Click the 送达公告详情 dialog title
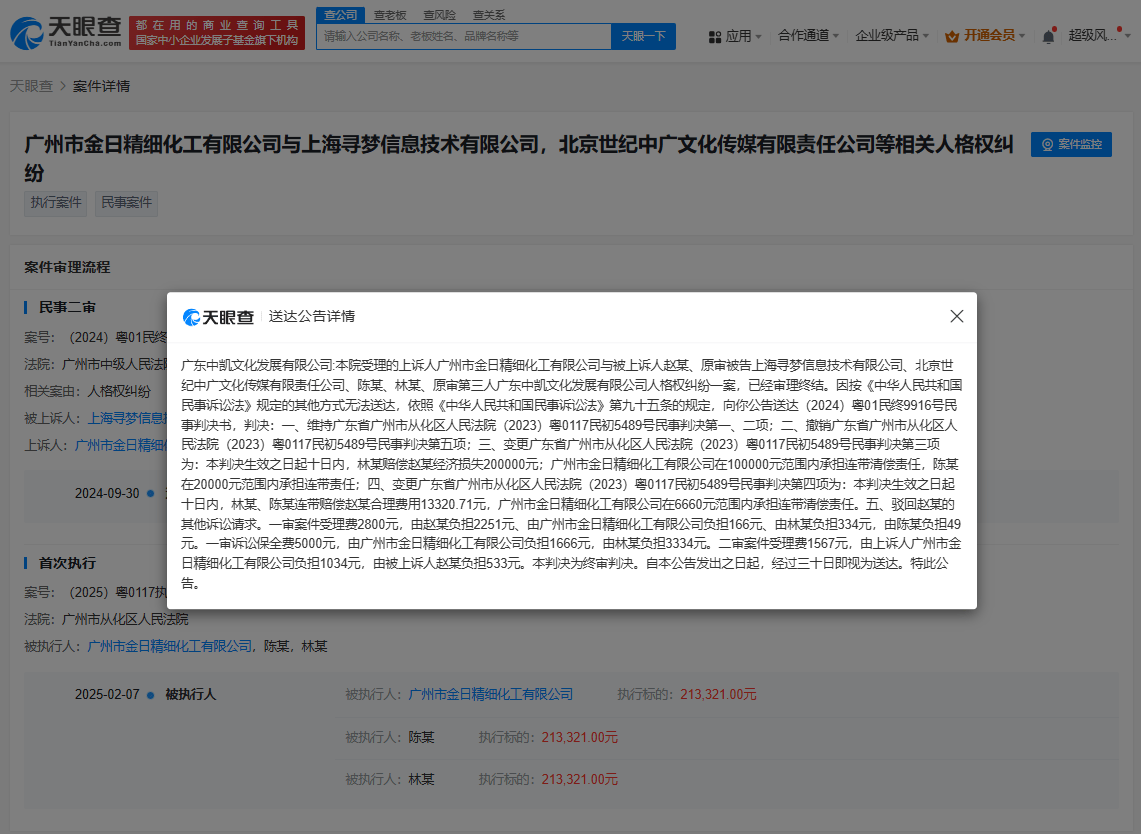The height and width of the screenshot is (834, 1141). [311, 317]
